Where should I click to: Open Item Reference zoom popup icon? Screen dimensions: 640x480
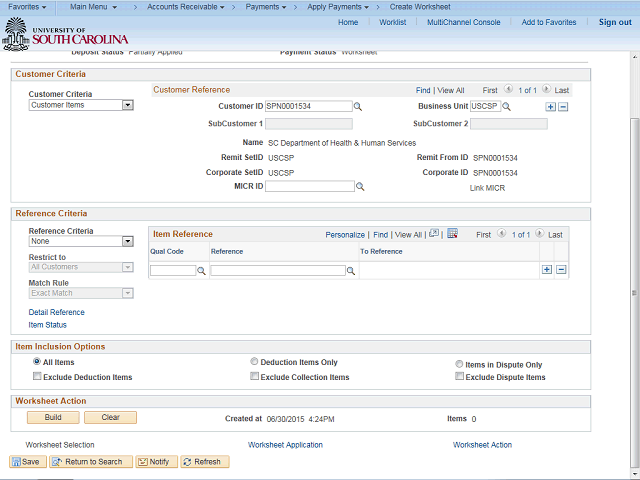pyautogui.click(x=434, y=233)
